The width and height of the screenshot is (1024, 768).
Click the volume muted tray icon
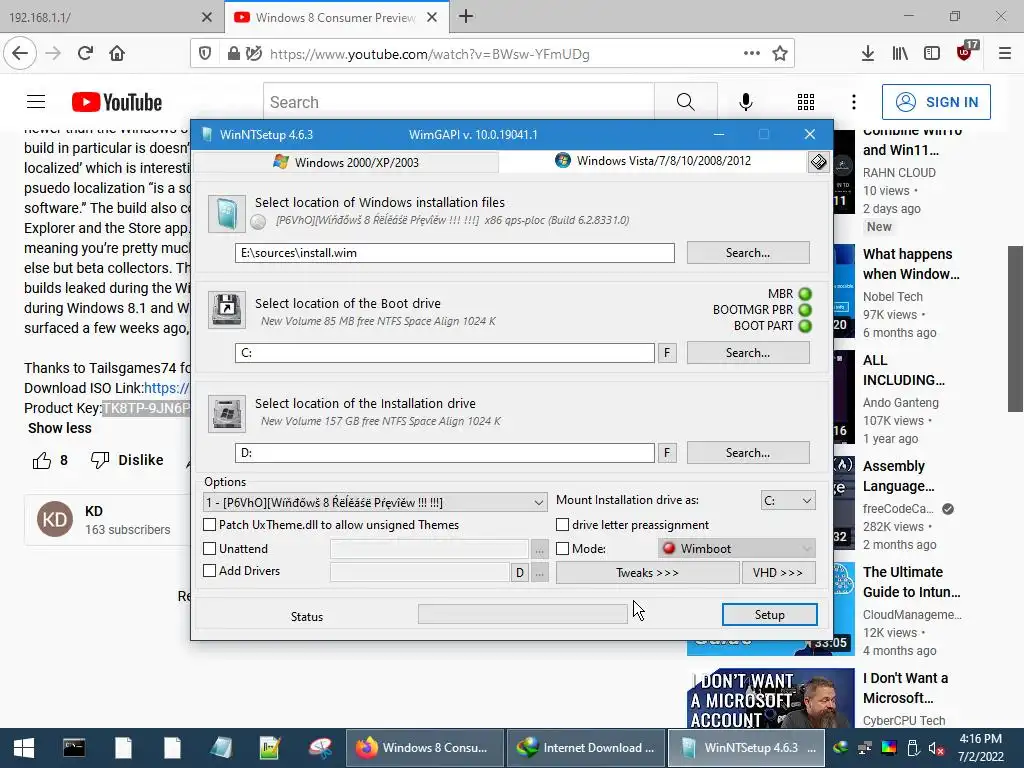click(x=937, y=748)
